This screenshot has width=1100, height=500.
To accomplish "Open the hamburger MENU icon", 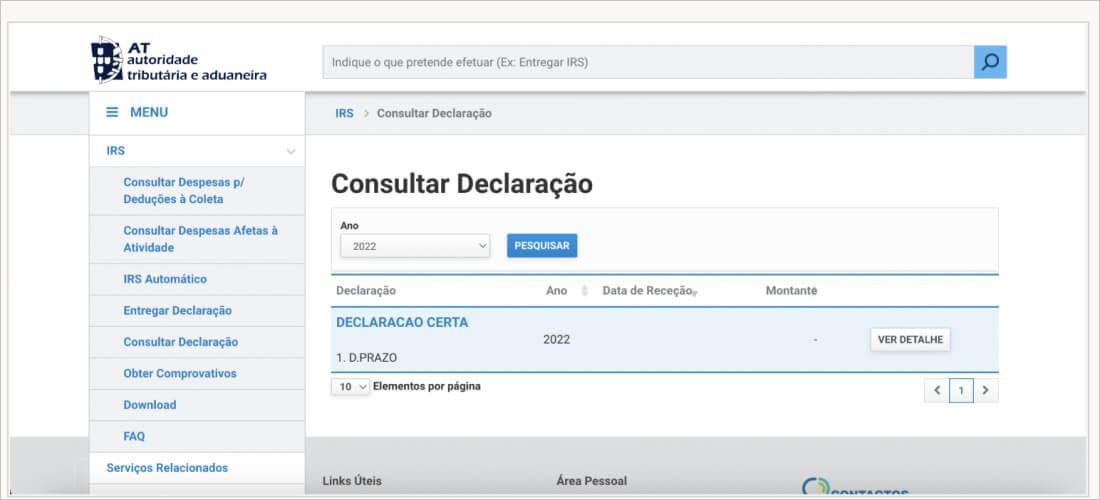I will coord(113,113).
